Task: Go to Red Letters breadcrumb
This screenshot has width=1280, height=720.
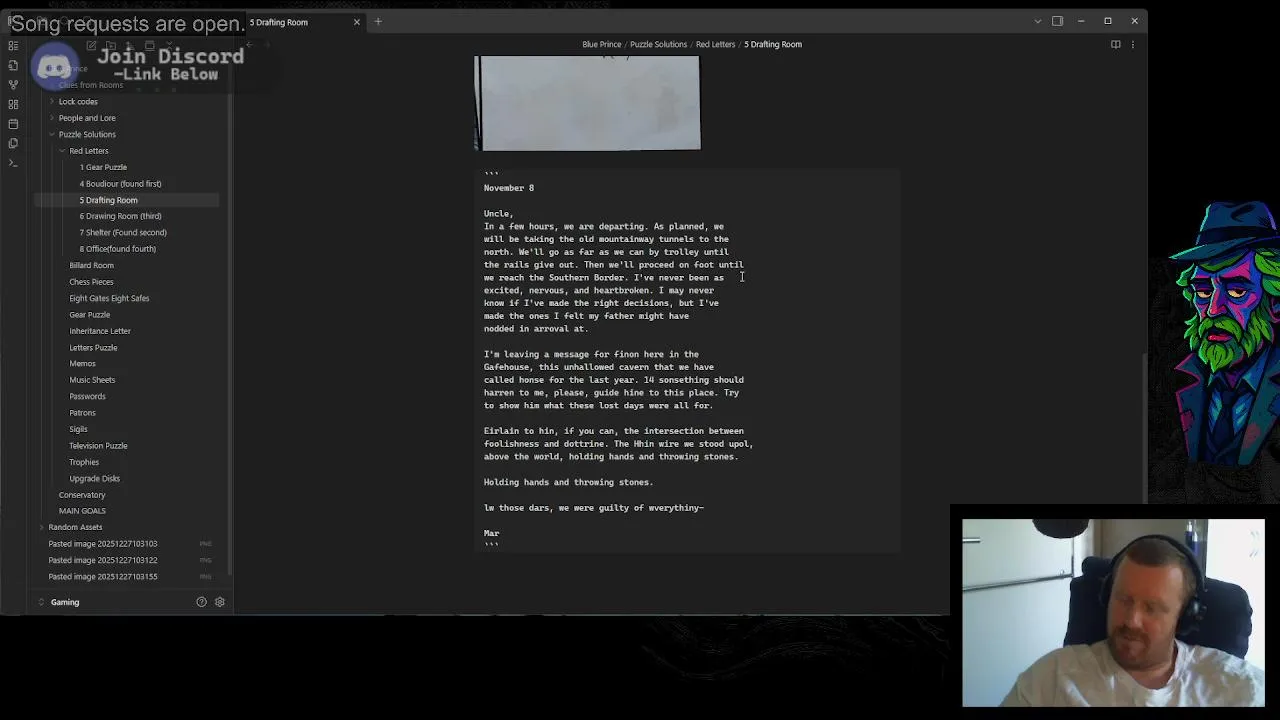Action: 715,44
